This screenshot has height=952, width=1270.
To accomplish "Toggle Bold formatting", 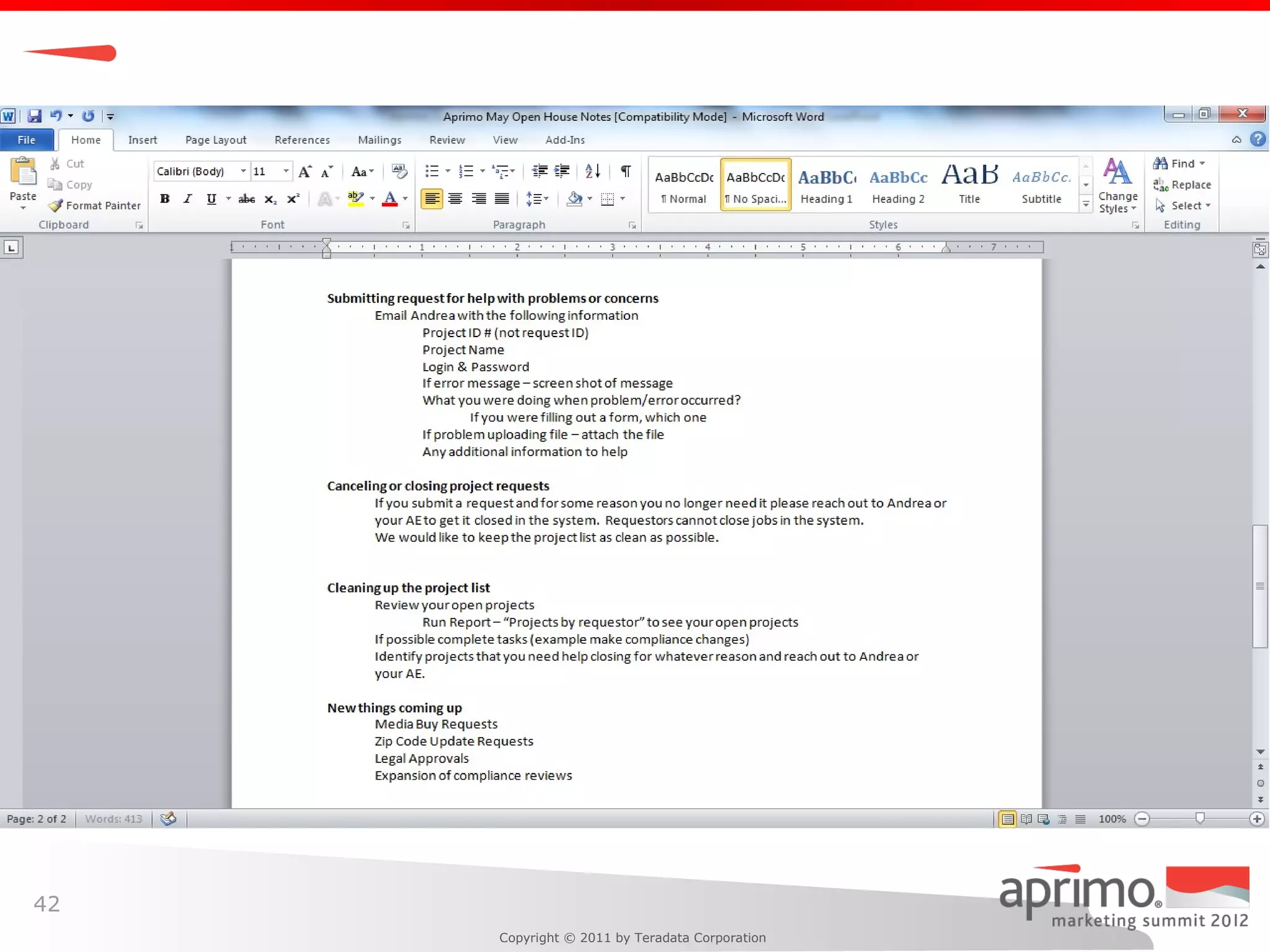I will click(x=164, y=199).
